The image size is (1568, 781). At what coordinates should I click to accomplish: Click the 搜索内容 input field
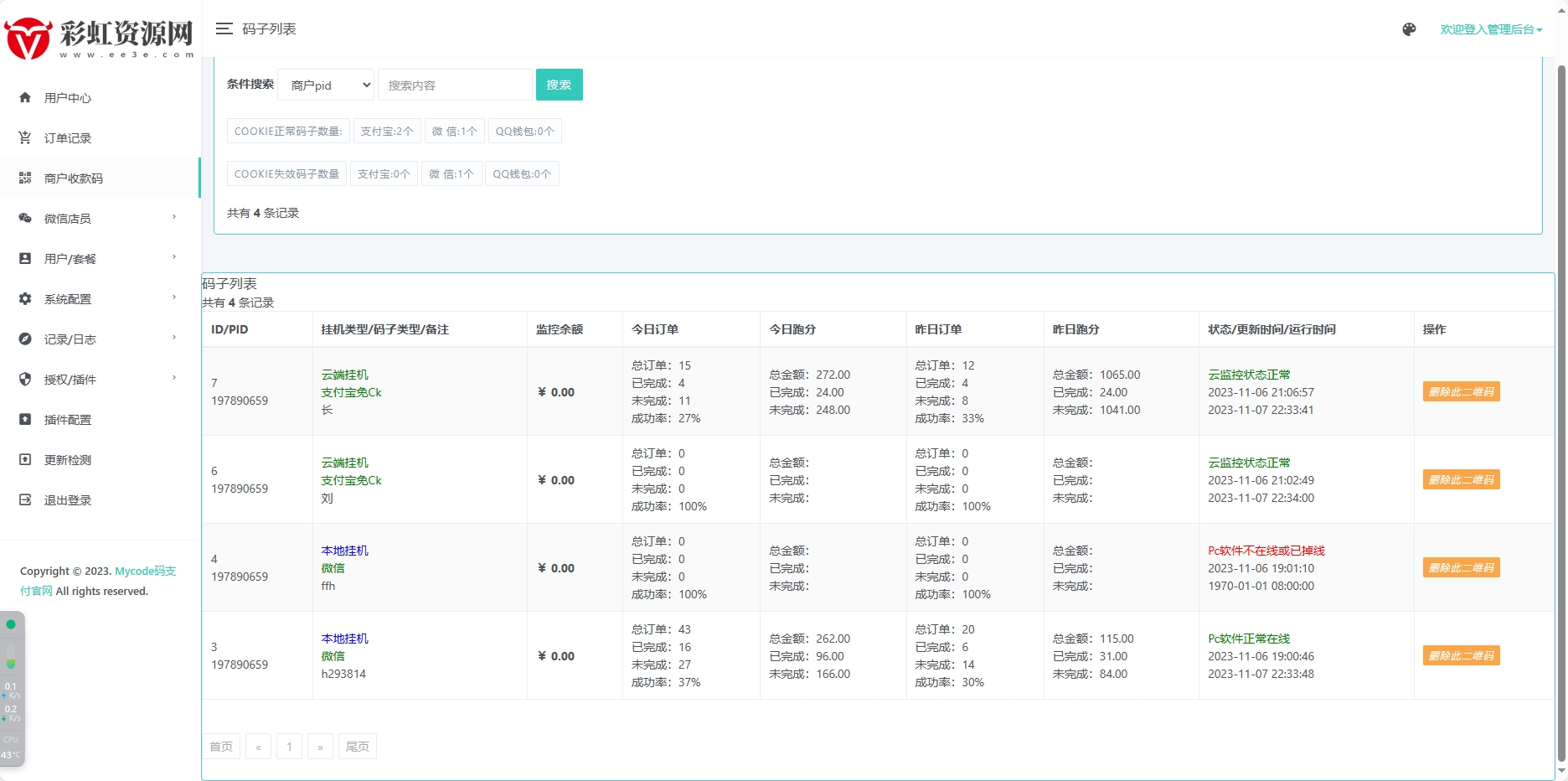455,85
